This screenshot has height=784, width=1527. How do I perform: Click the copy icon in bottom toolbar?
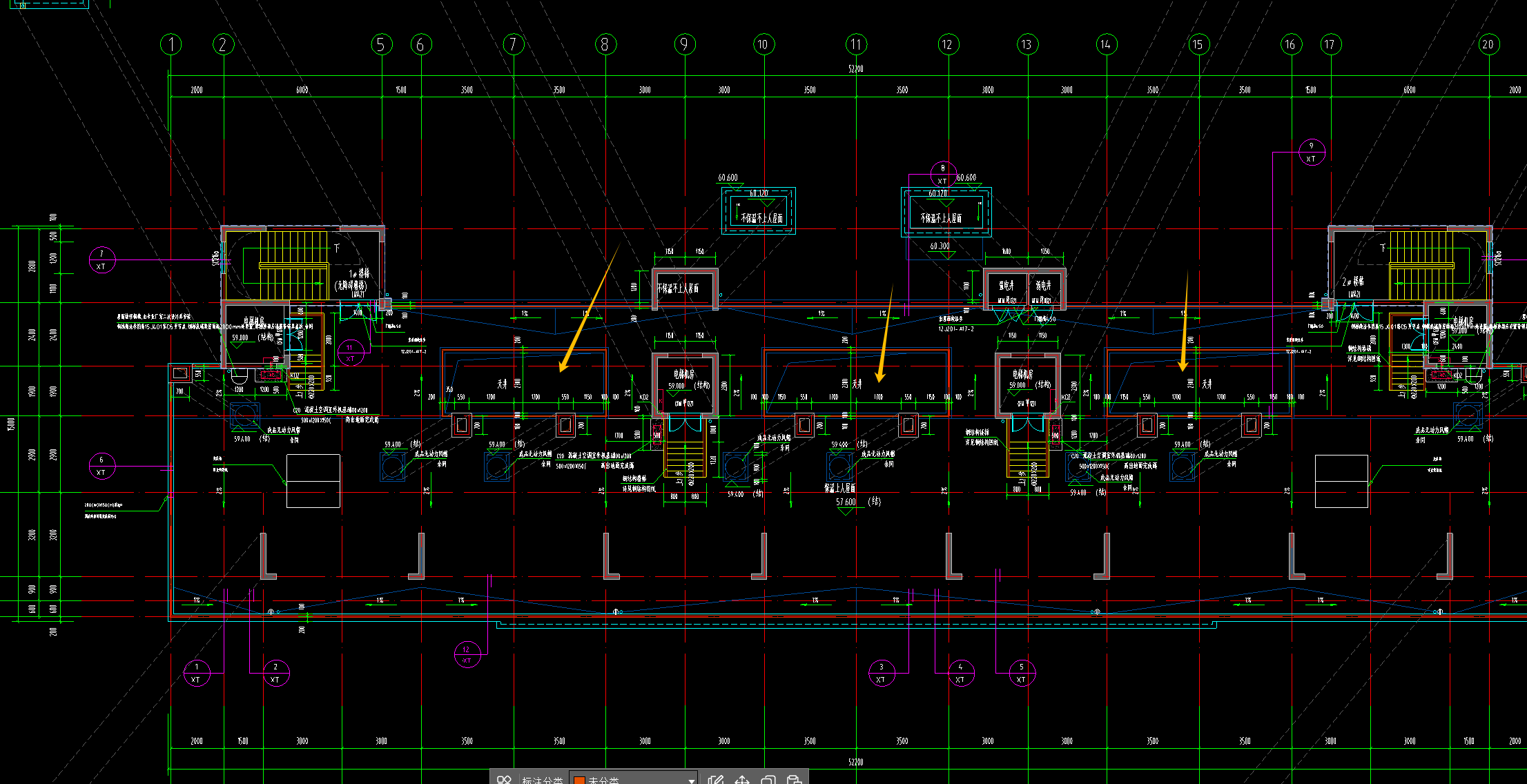coord(768,780)
